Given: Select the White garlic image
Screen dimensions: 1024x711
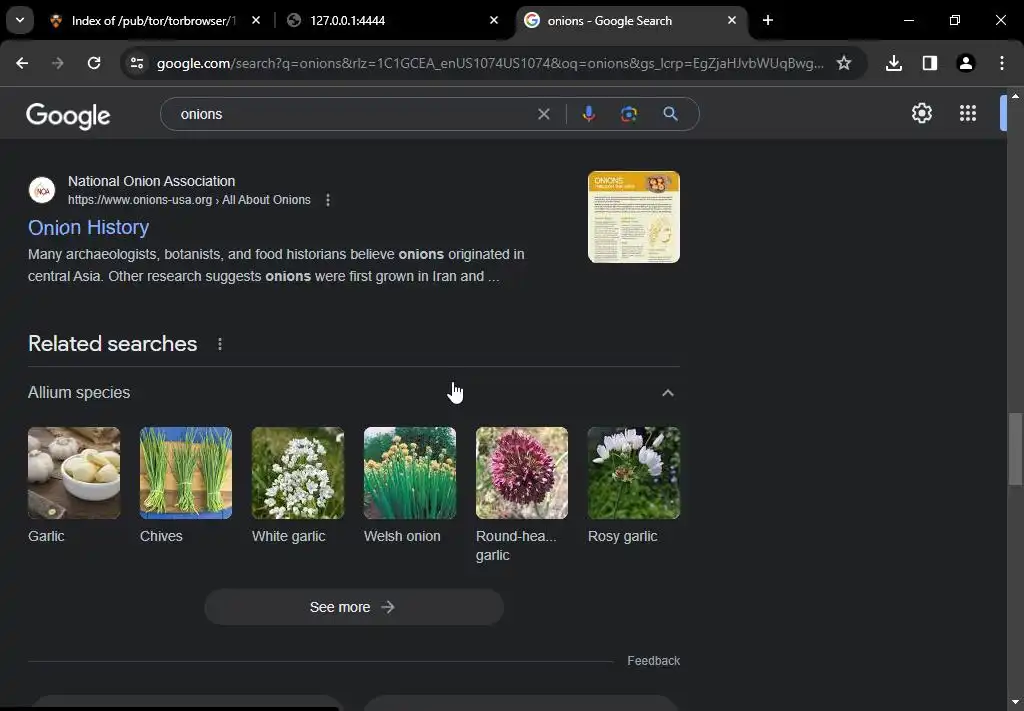Looking at the screenshot, I should 298,473.
